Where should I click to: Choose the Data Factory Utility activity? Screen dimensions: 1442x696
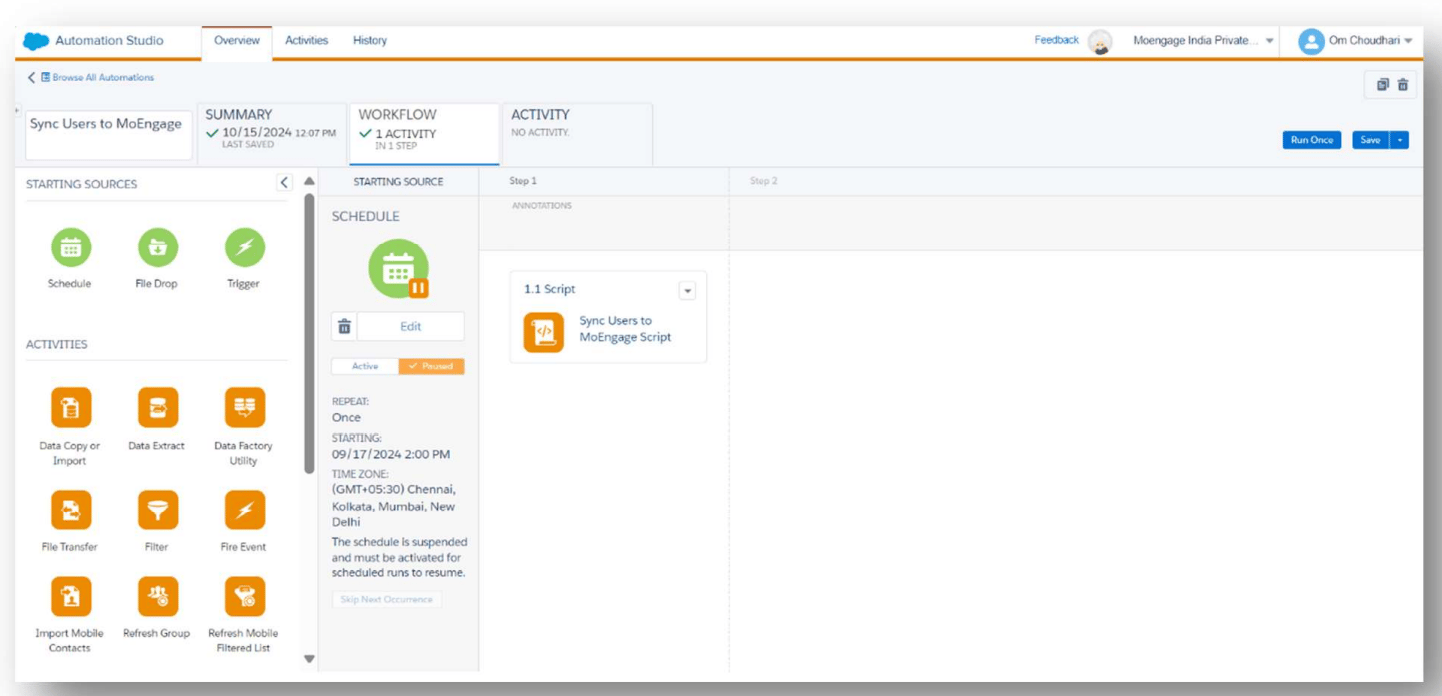tap(244, 407)
